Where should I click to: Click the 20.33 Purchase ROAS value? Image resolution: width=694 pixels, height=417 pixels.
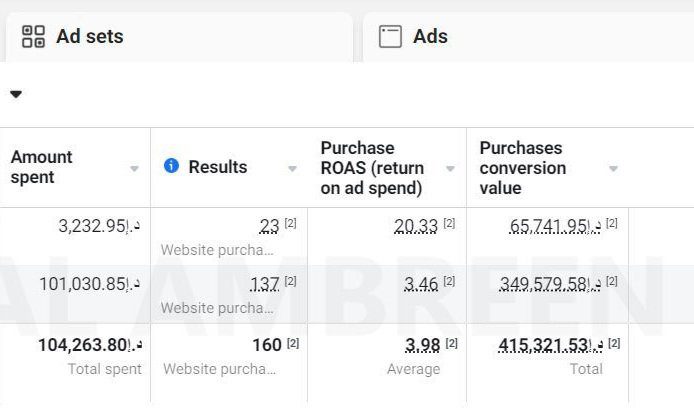coord(415,226)
